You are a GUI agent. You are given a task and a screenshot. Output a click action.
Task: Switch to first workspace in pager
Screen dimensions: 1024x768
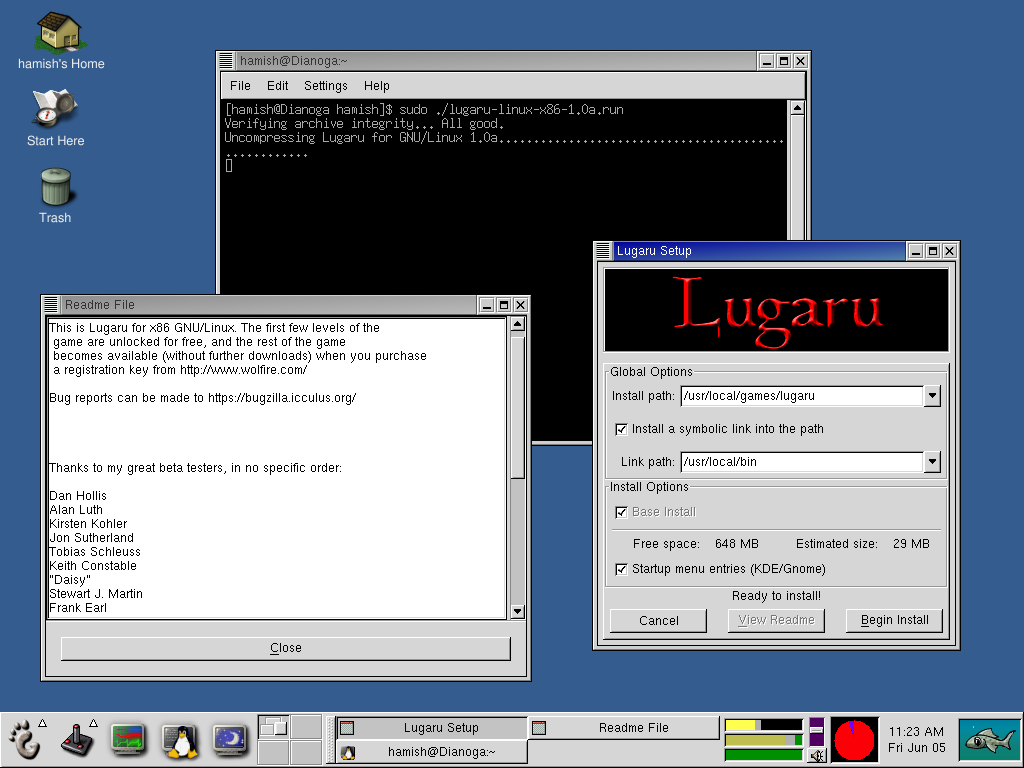[273, 726]
